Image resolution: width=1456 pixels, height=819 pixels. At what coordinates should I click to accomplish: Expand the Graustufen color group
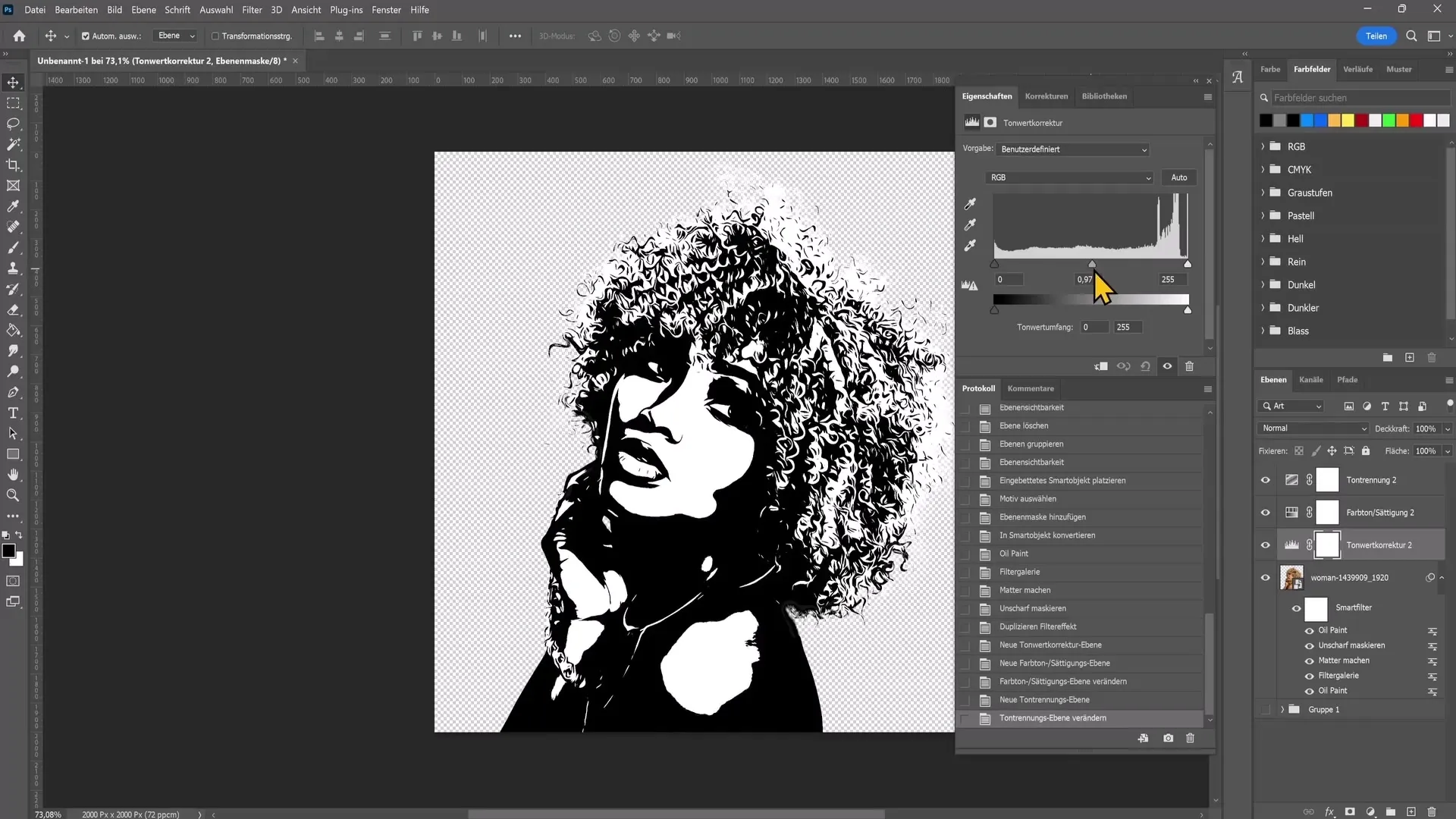point(1263,192)
